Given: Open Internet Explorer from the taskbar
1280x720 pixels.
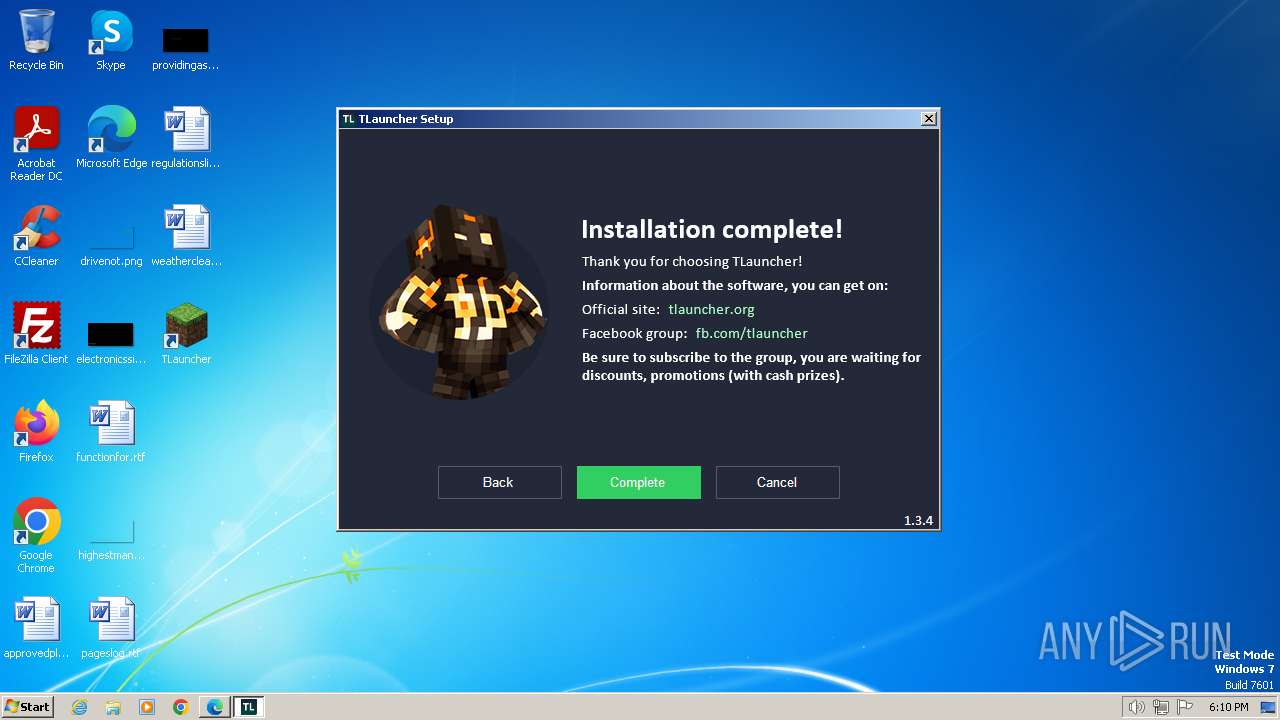Looking at the screenshot, I should (80, 707).
